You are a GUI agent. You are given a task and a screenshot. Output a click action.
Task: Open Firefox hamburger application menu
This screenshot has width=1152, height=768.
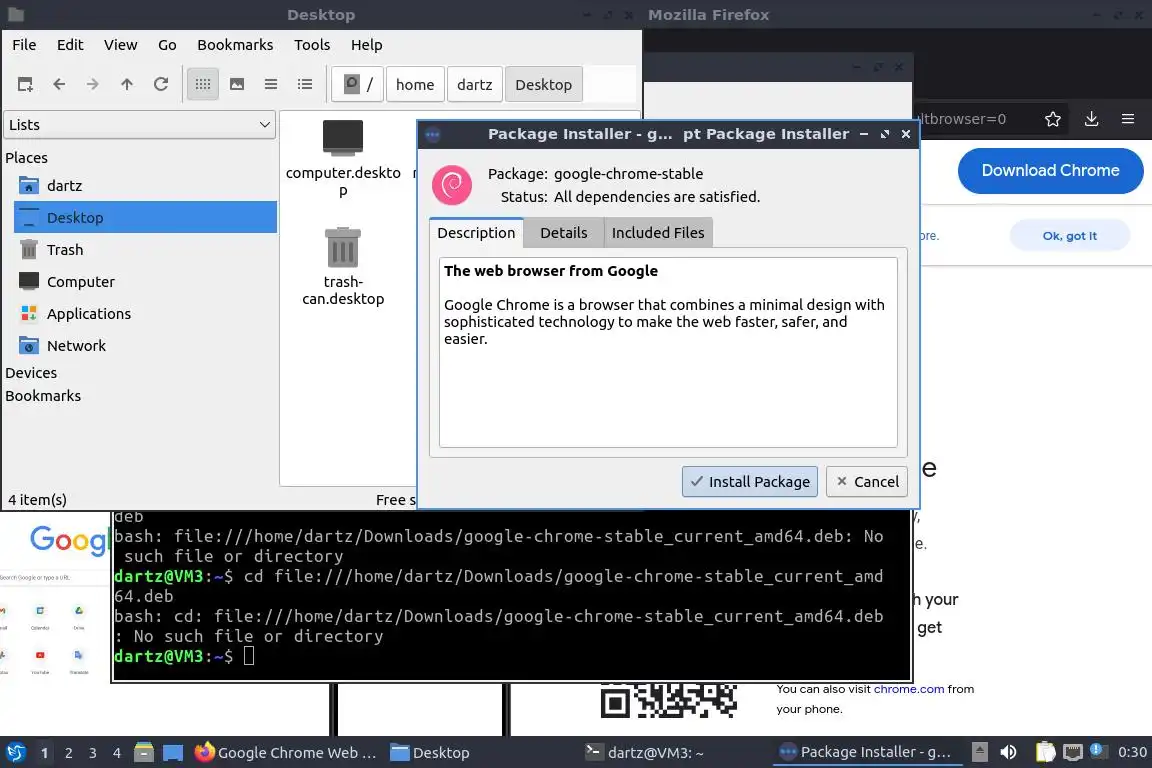pos(1128,119)
